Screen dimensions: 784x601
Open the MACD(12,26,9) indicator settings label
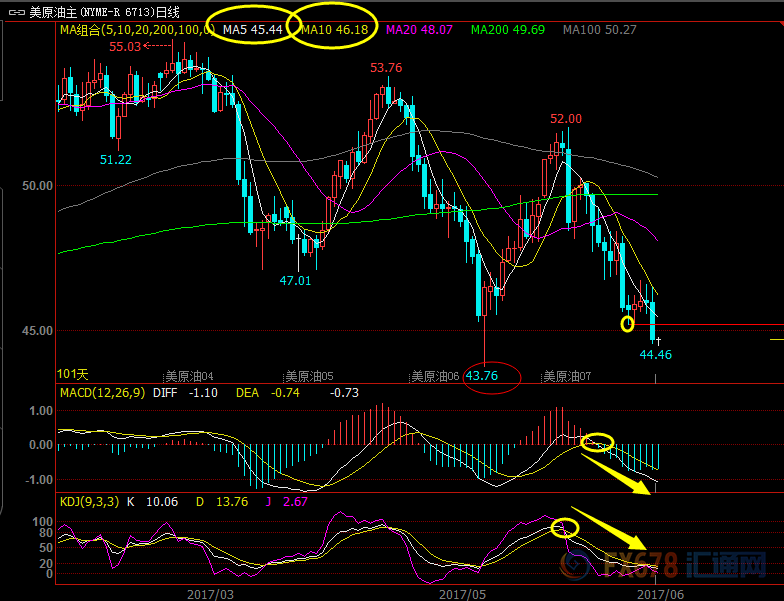pos(101,393)
